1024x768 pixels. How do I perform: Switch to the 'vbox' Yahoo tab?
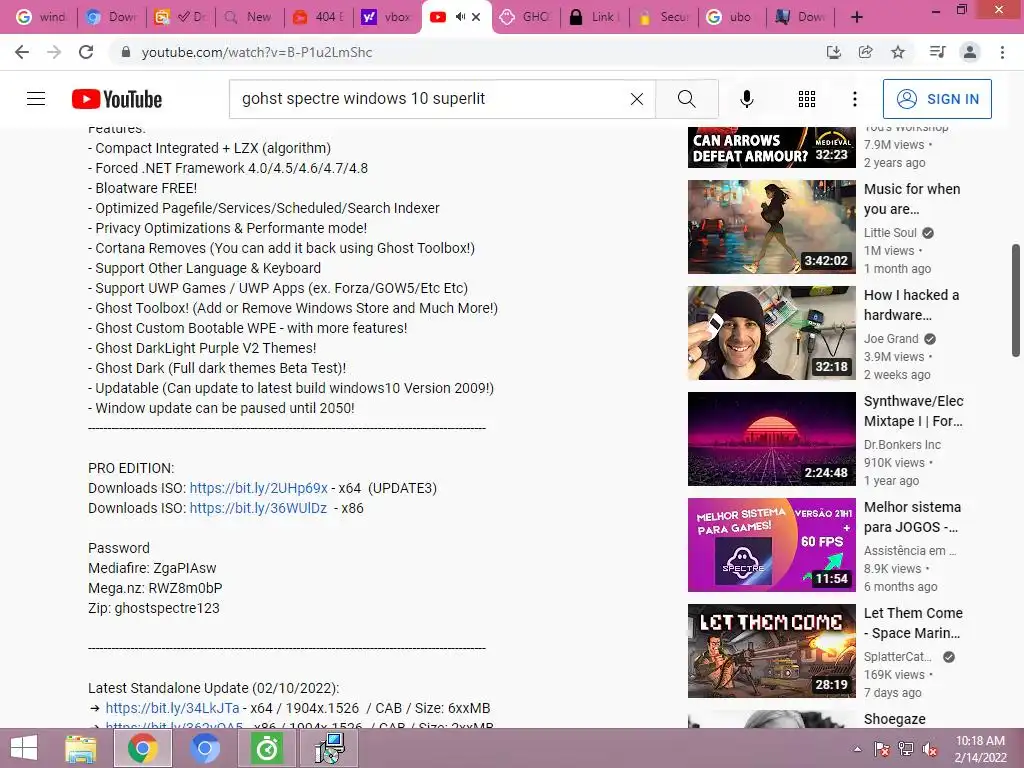(387, 17)
